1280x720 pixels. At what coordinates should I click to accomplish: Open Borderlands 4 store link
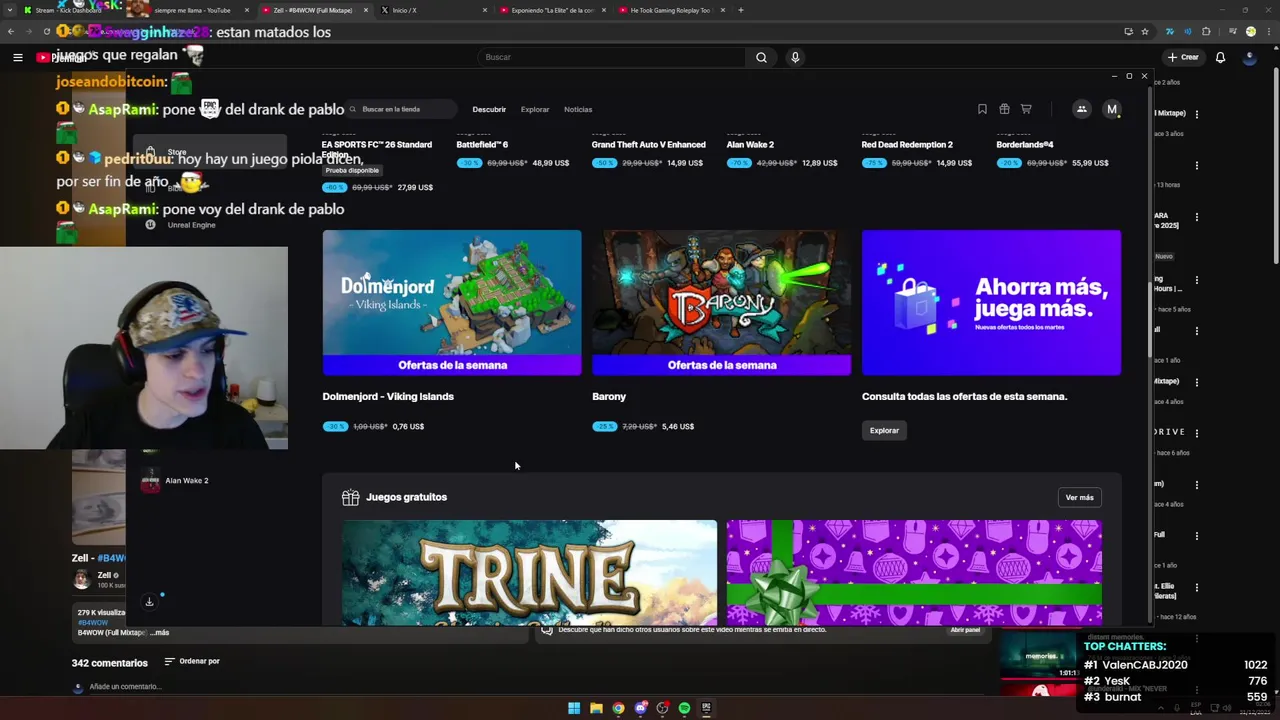tap(1025, 144)
